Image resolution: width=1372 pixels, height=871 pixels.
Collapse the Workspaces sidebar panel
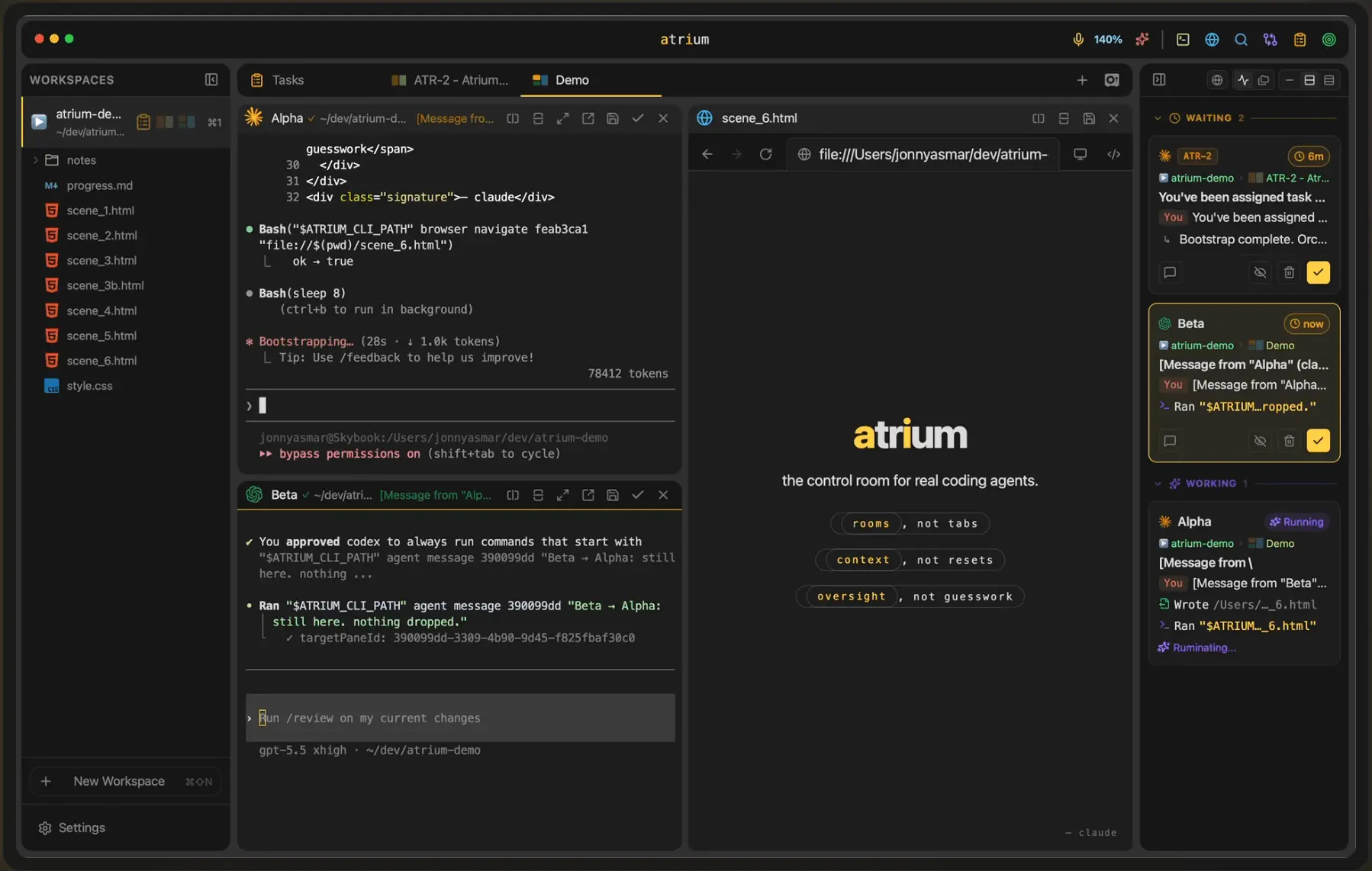[x=211, y=79]
